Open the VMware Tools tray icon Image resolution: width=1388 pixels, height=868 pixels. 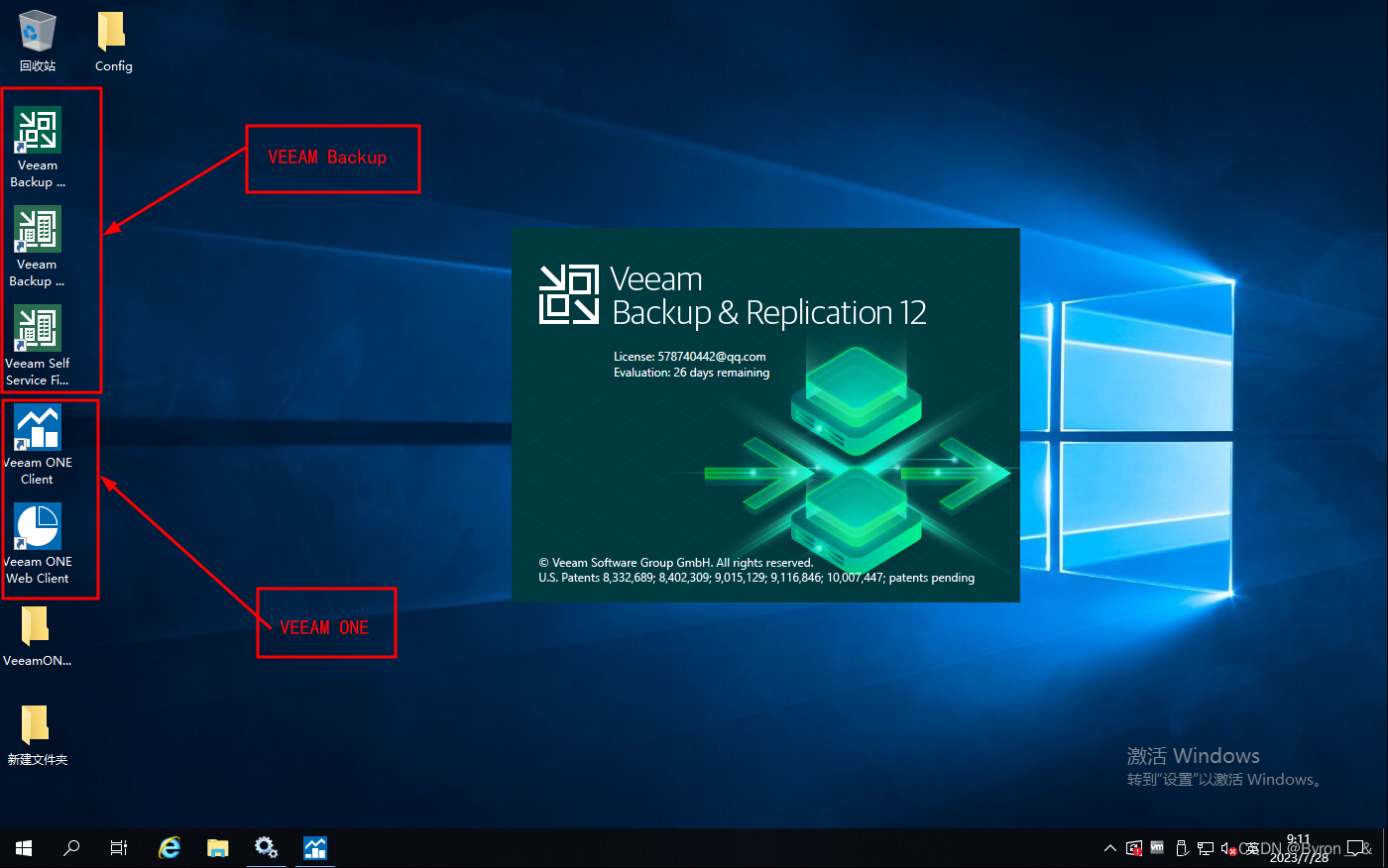pos(1157,848)
